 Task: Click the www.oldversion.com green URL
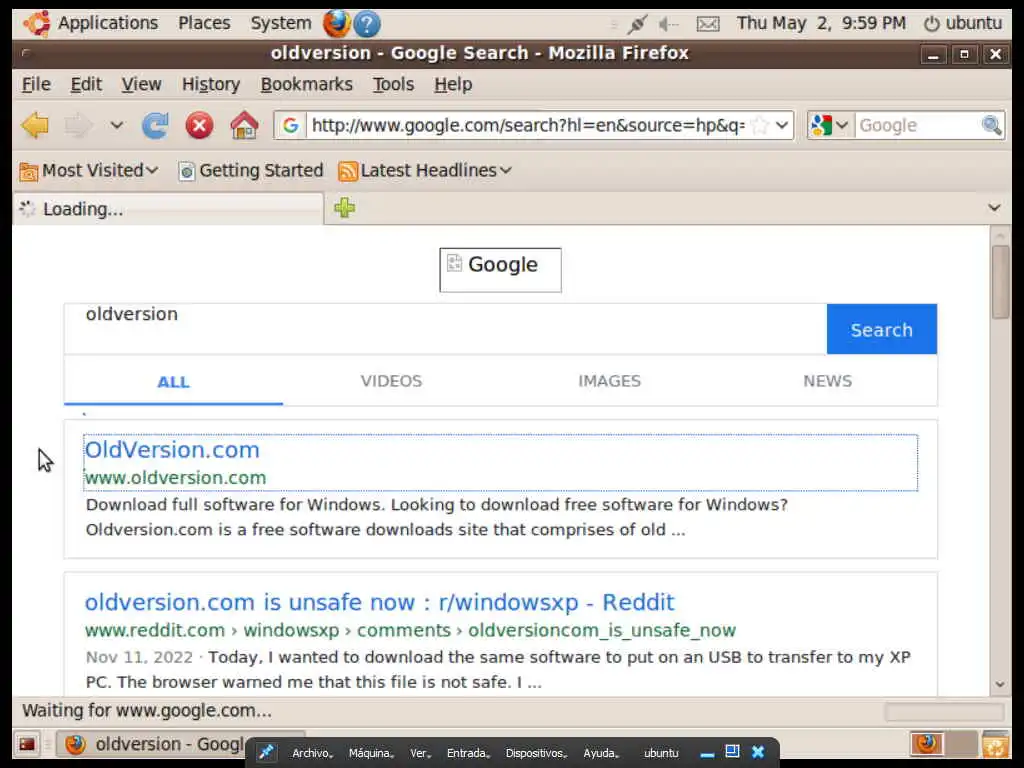tap(176, 478)
